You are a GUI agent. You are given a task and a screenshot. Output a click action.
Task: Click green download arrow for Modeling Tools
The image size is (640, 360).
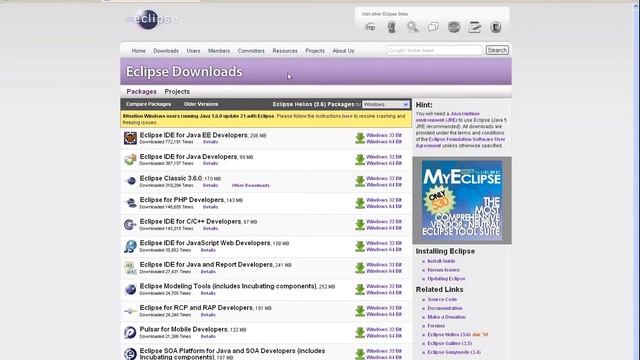[x=360, y=289]
